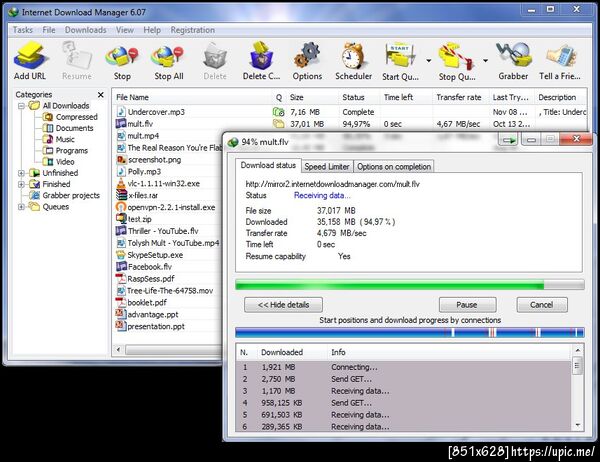Stop the selected download via Stop icon
The height and width of the screenshot is (462, 600).
pos(122,57)
